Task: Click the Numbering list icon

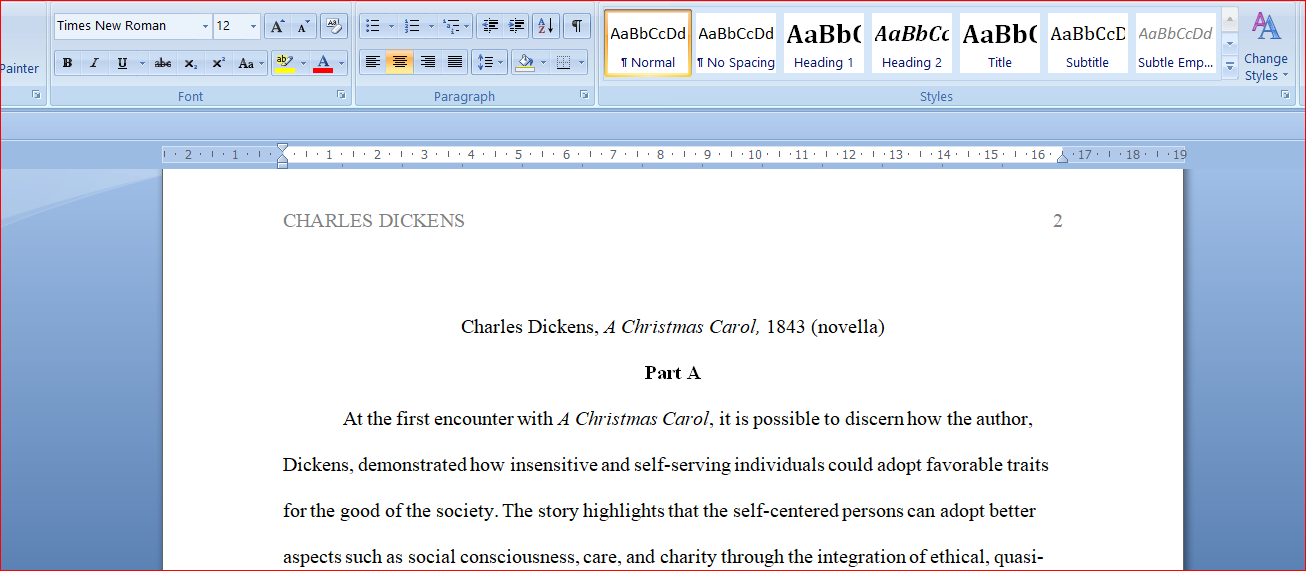Action: tap(412, 26)
